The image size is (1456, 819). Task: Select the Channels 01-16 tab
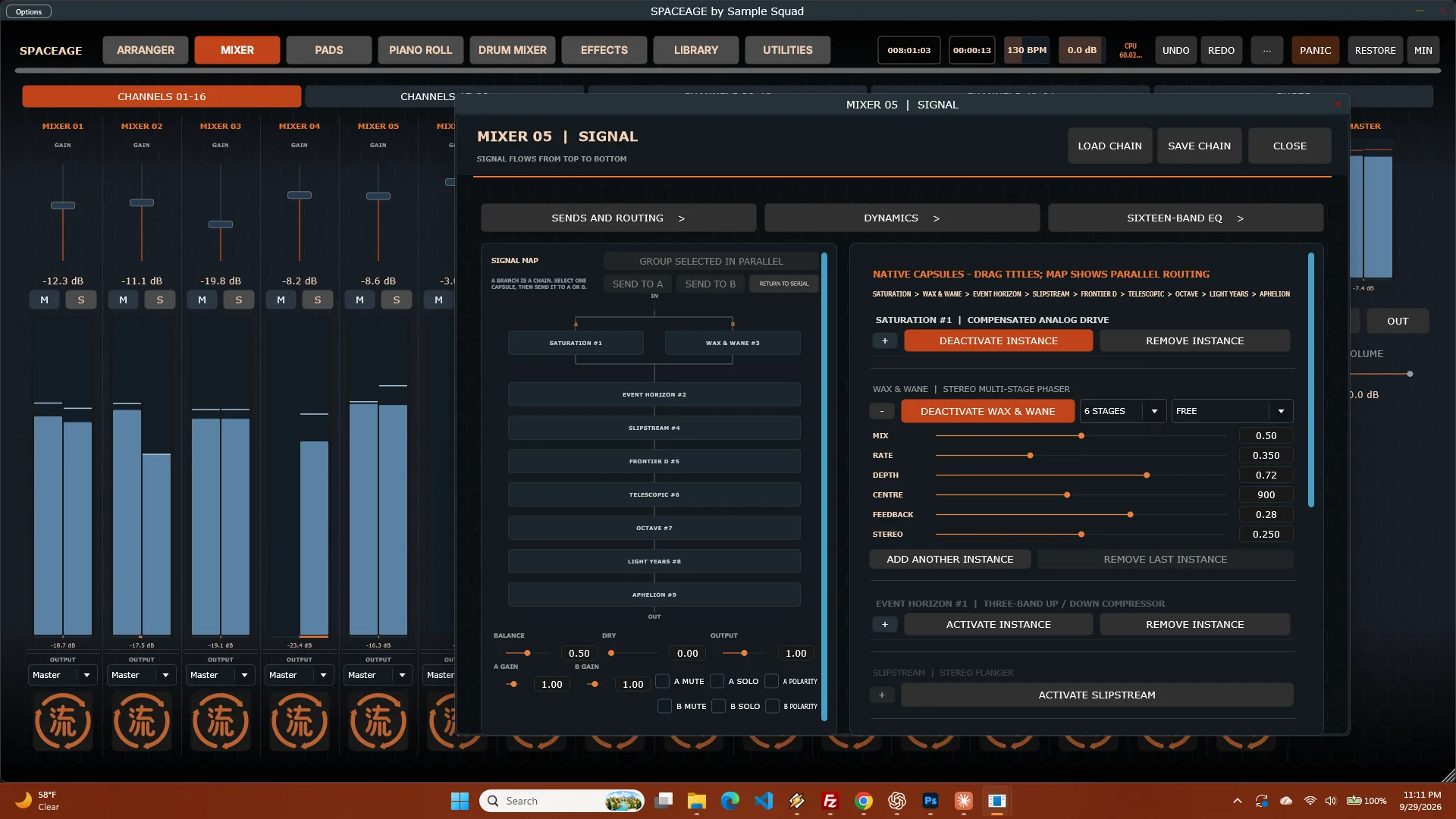tap(162, 96)
